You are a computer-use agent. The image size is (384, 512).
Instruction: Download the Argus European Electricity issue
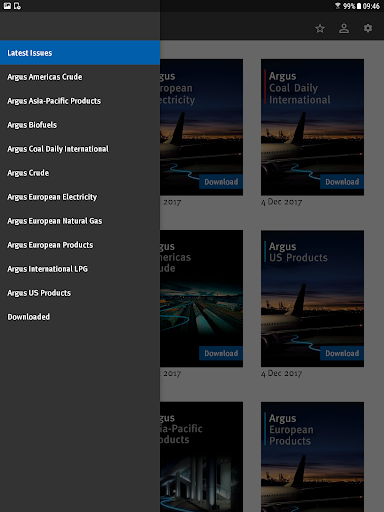(221, 182)
